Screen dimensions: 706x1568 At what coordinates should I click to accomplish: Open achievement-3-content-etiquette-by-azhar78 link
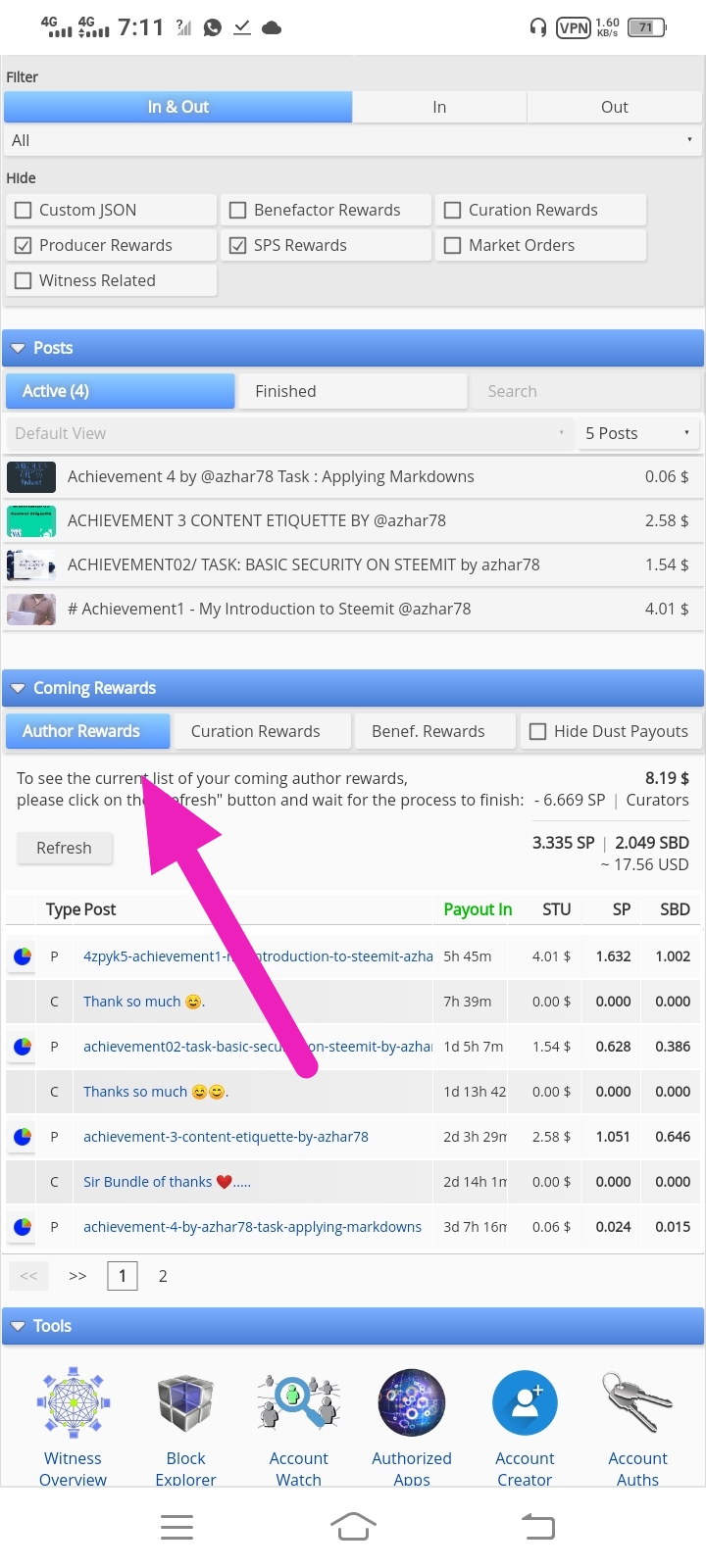(226, 1137)
